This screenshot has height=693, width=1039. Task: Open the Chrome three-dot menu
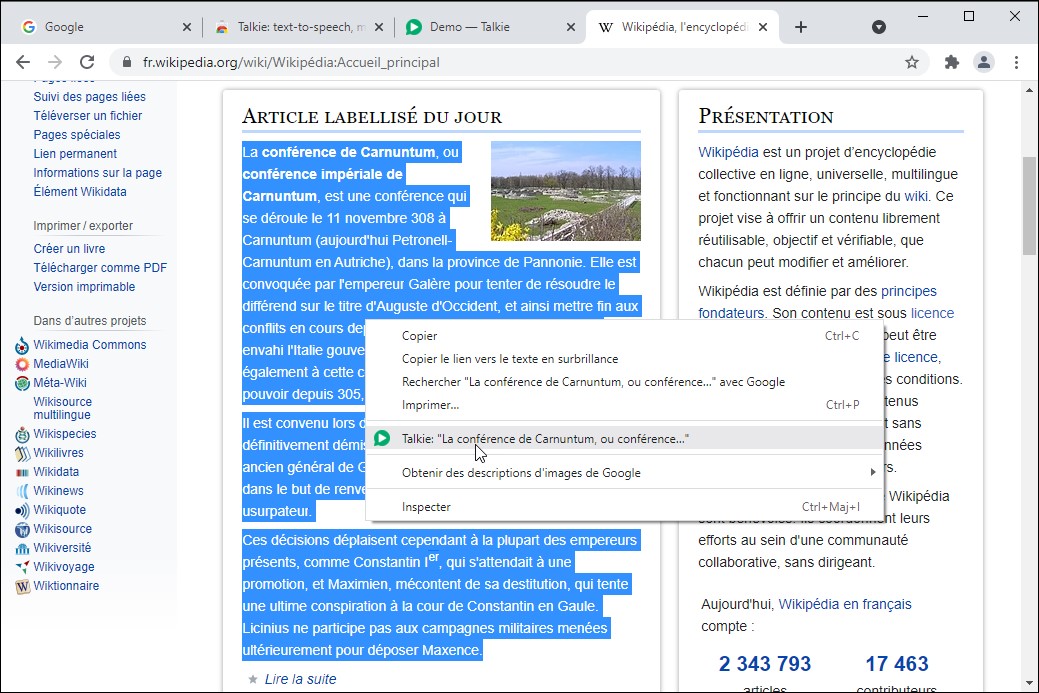(x=1016, y=62)
